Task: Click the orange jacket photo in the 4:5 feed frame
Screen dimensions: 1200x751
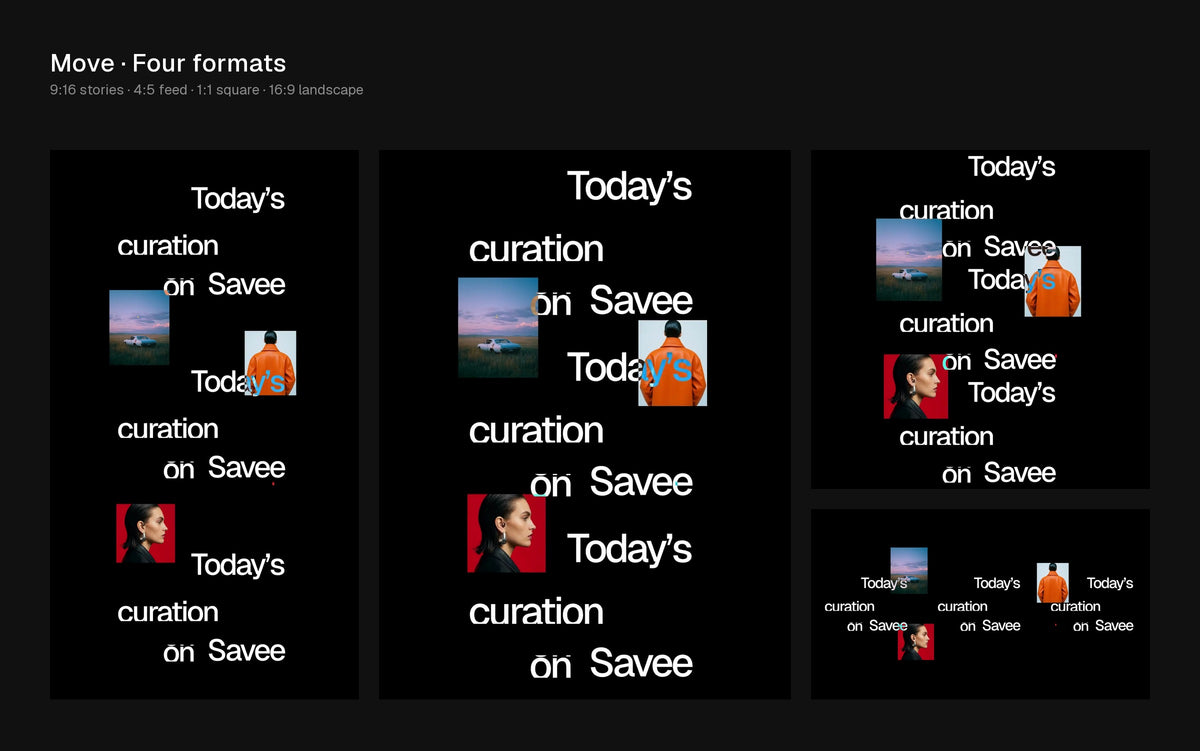Action: [672, 363]
